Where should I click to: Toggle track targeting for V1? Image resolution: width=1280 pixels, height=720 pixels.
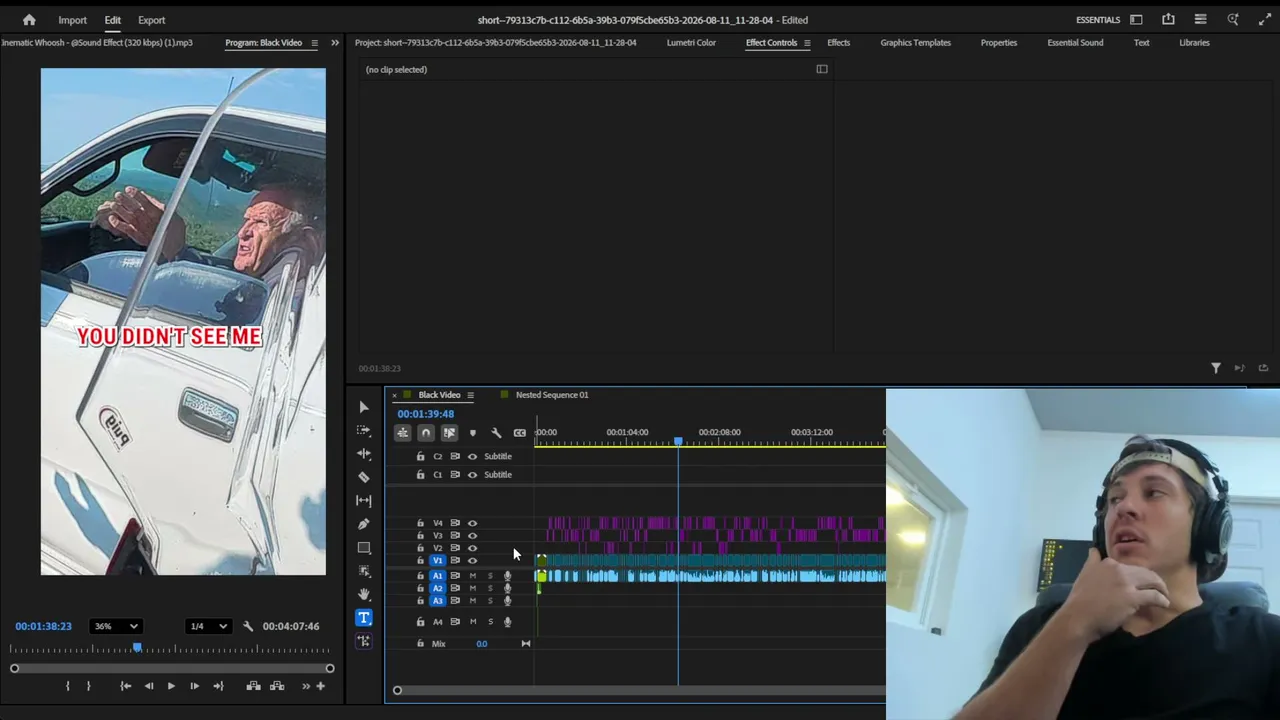[437, 560]
